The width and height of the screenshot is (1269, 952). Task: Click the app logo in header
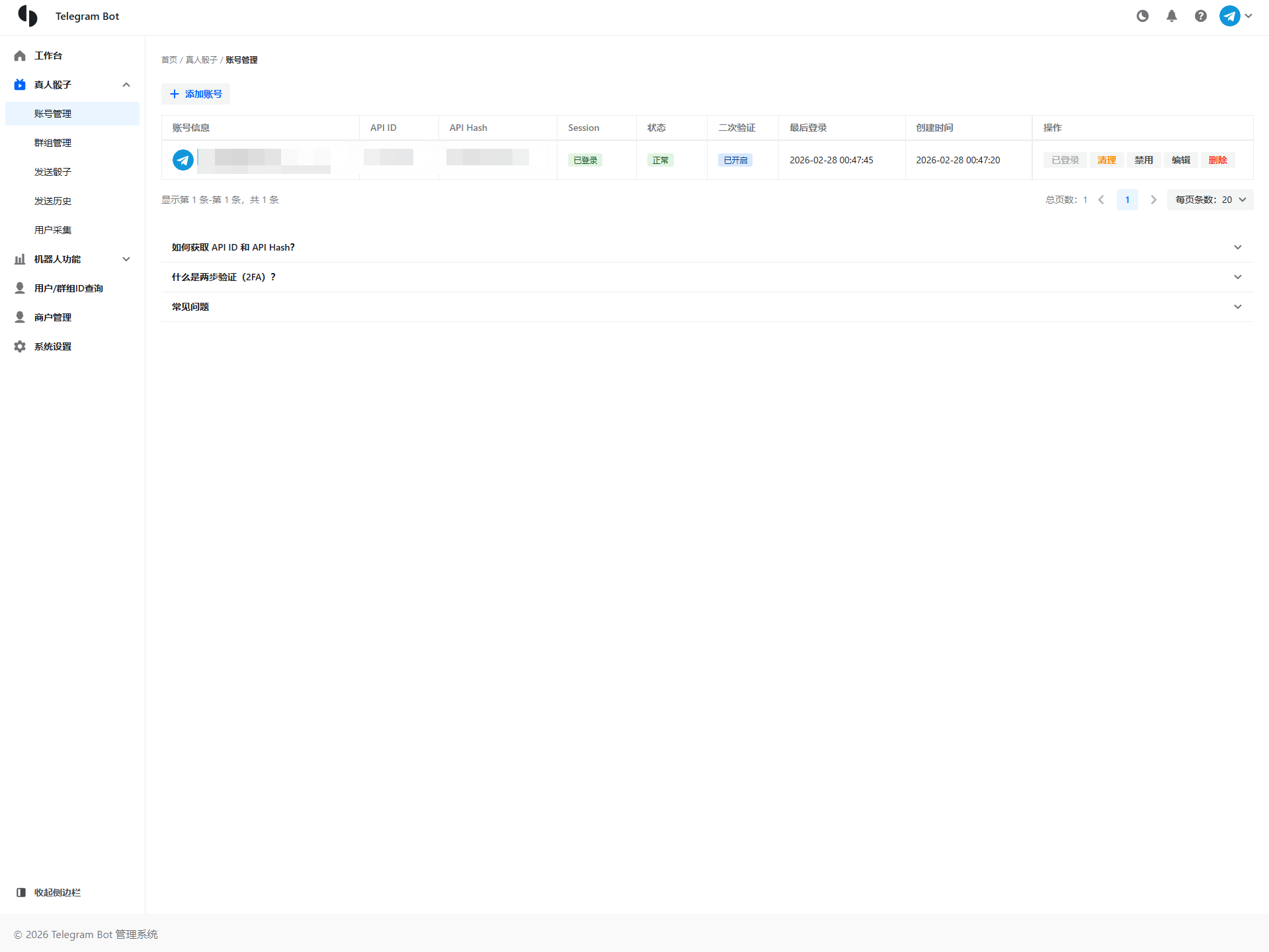click(28, 16)
